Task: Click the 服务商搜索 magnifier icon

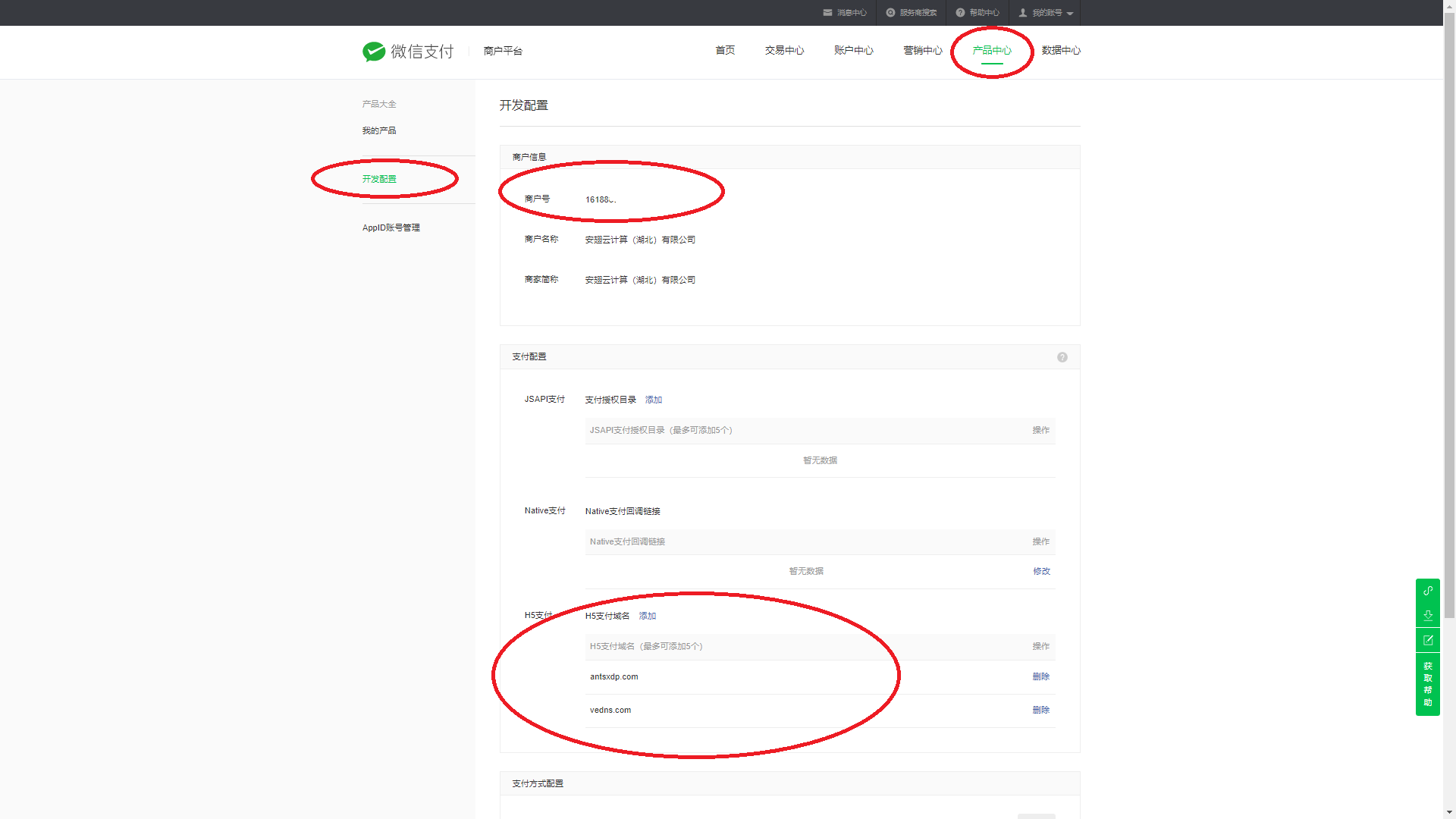Action: pyautogui.click(x=890, y=13)
